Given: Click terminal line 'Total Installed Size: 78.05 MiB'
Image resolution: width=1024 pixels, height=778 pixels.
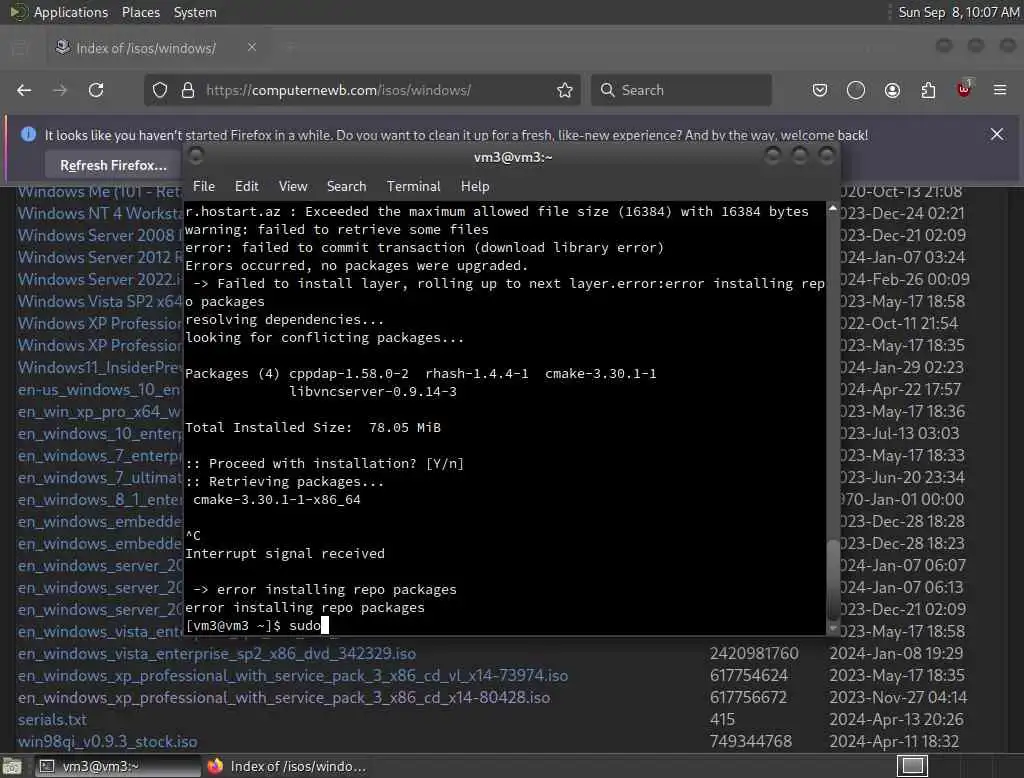Looking at the screenshot, I should (313, 427).
